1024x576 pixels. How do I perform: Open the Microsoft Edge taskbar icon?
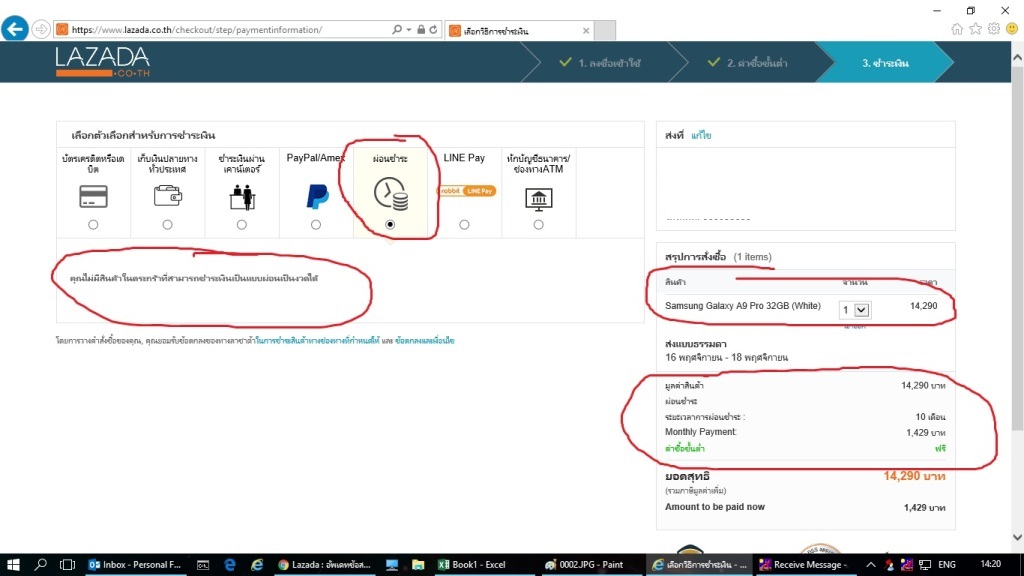coord(230,564)
